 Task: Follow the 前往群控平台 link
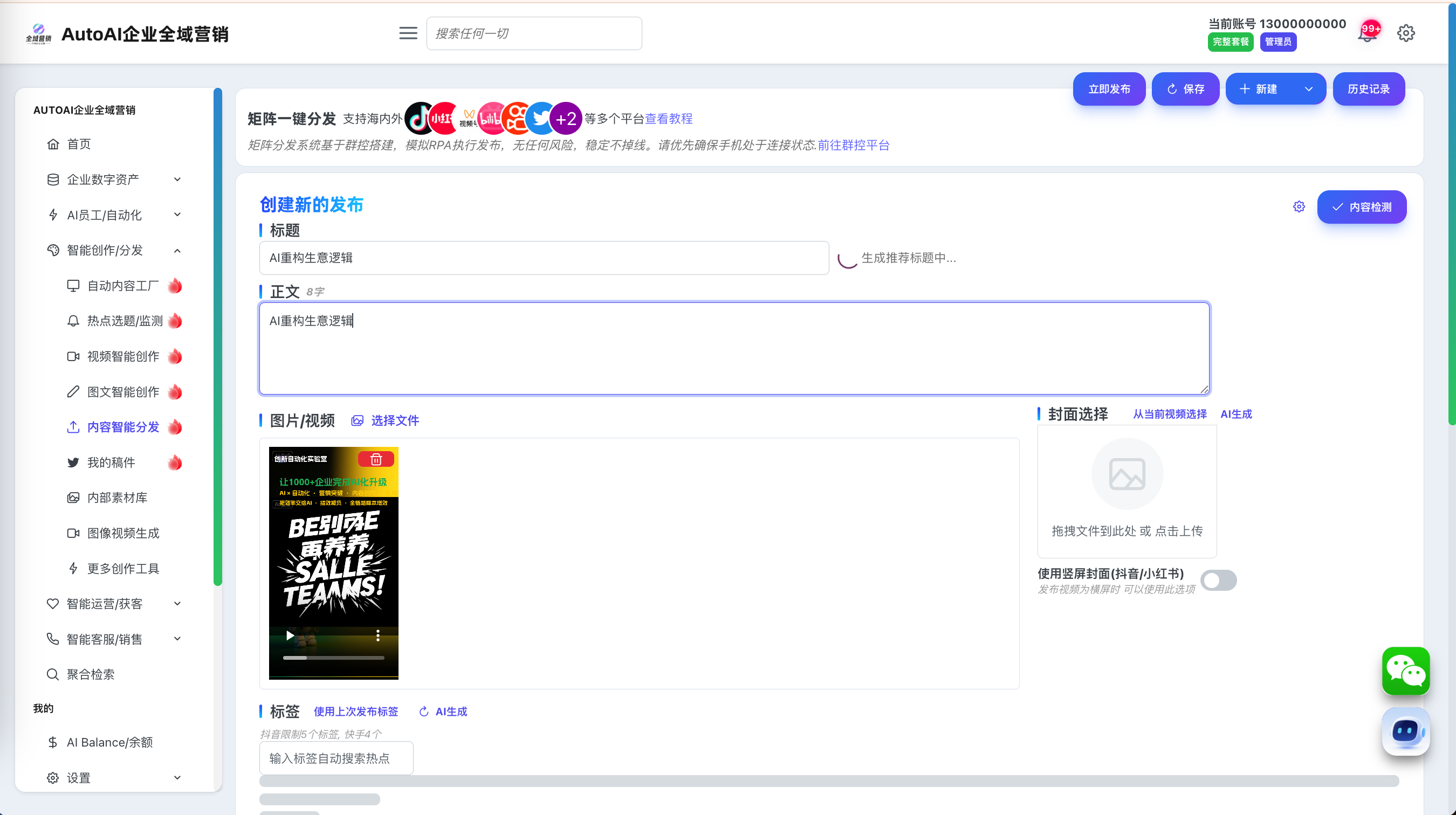pos(854,145)
